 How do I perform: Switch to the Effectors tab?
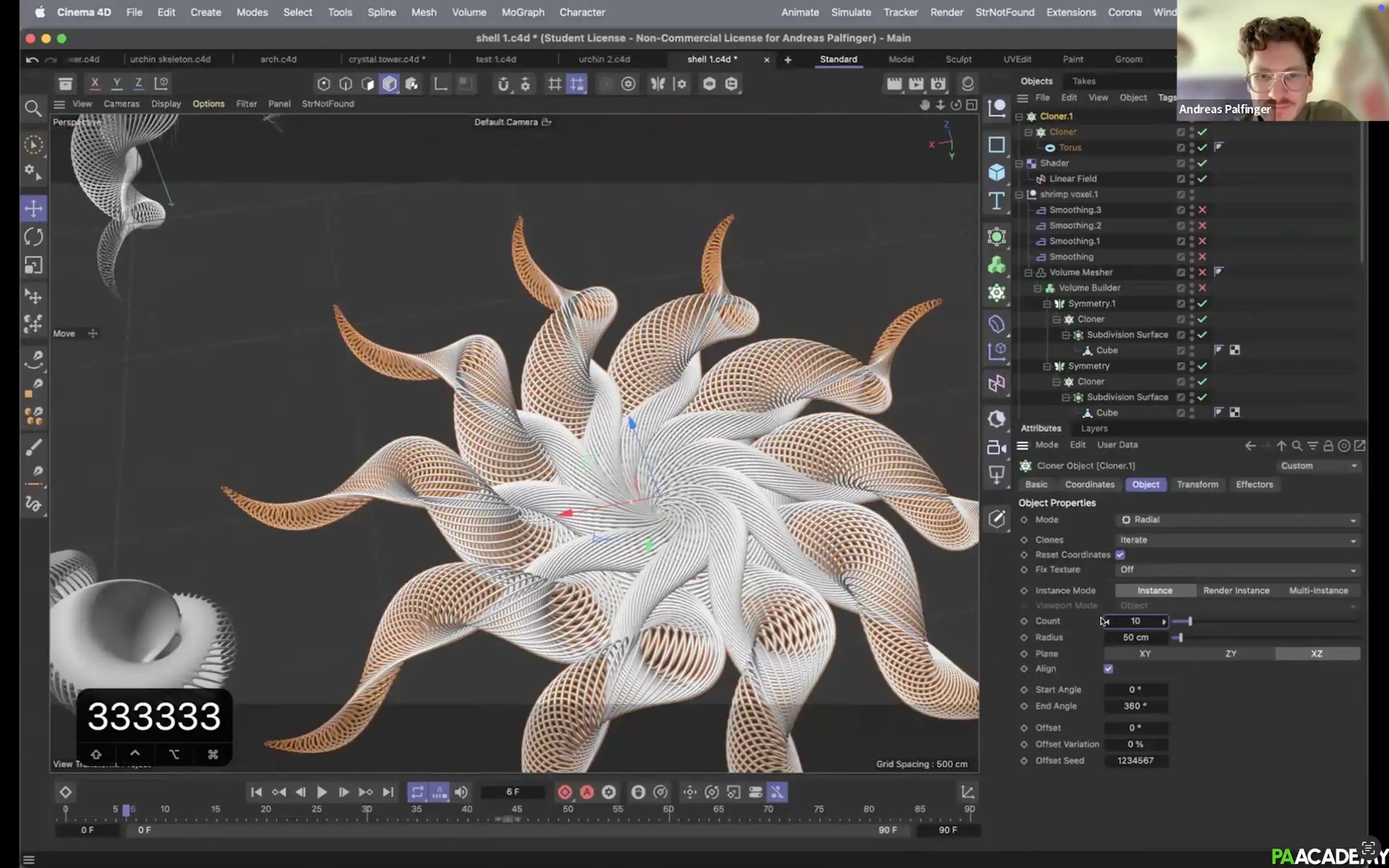coord(1254,485)
